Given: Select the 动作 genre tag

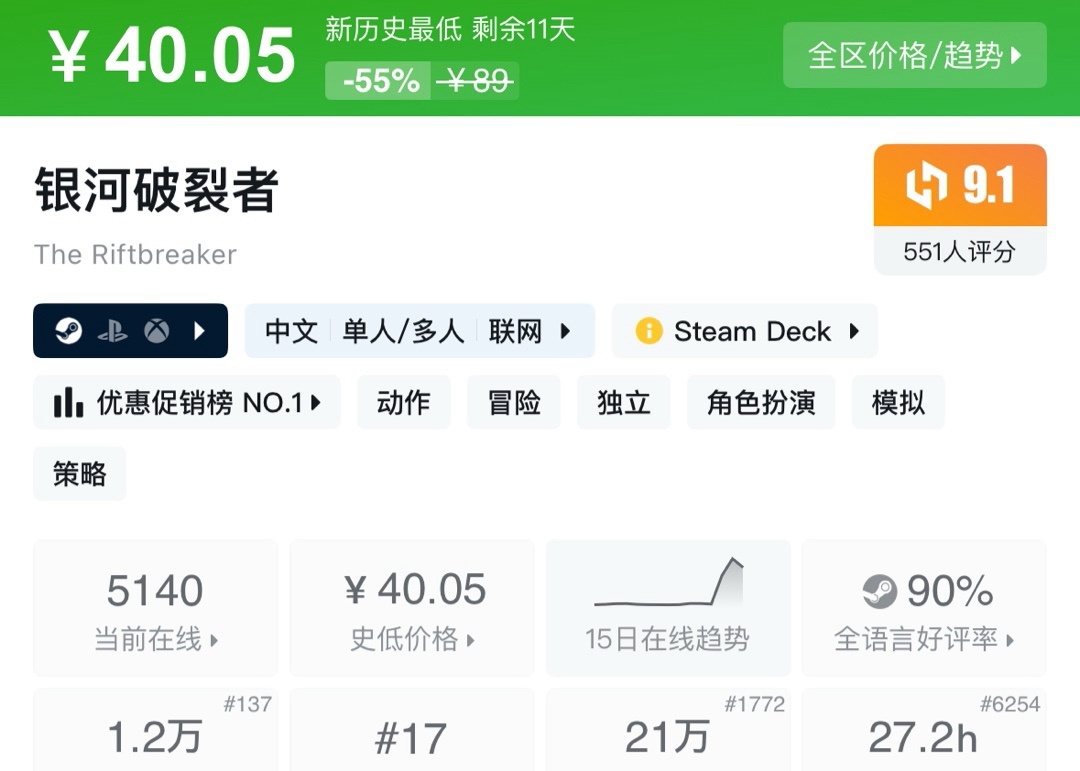Looking at the screenshot, I should (403, 403).
